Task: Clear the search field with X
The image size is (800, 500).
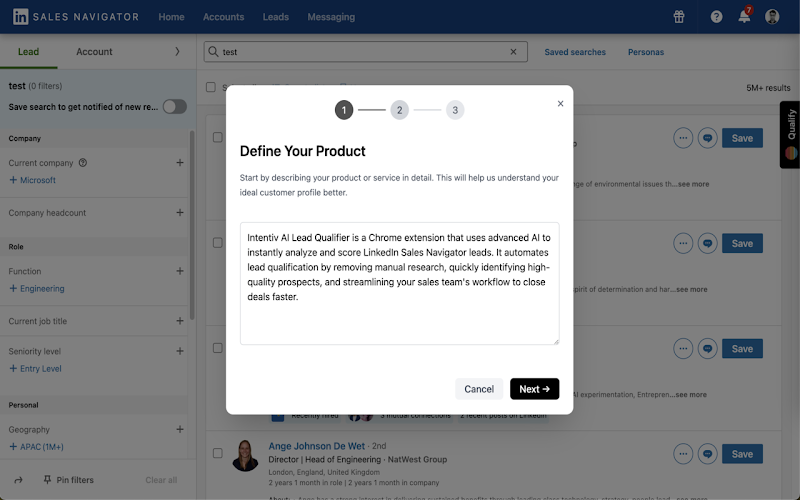Action: [513, 52]
